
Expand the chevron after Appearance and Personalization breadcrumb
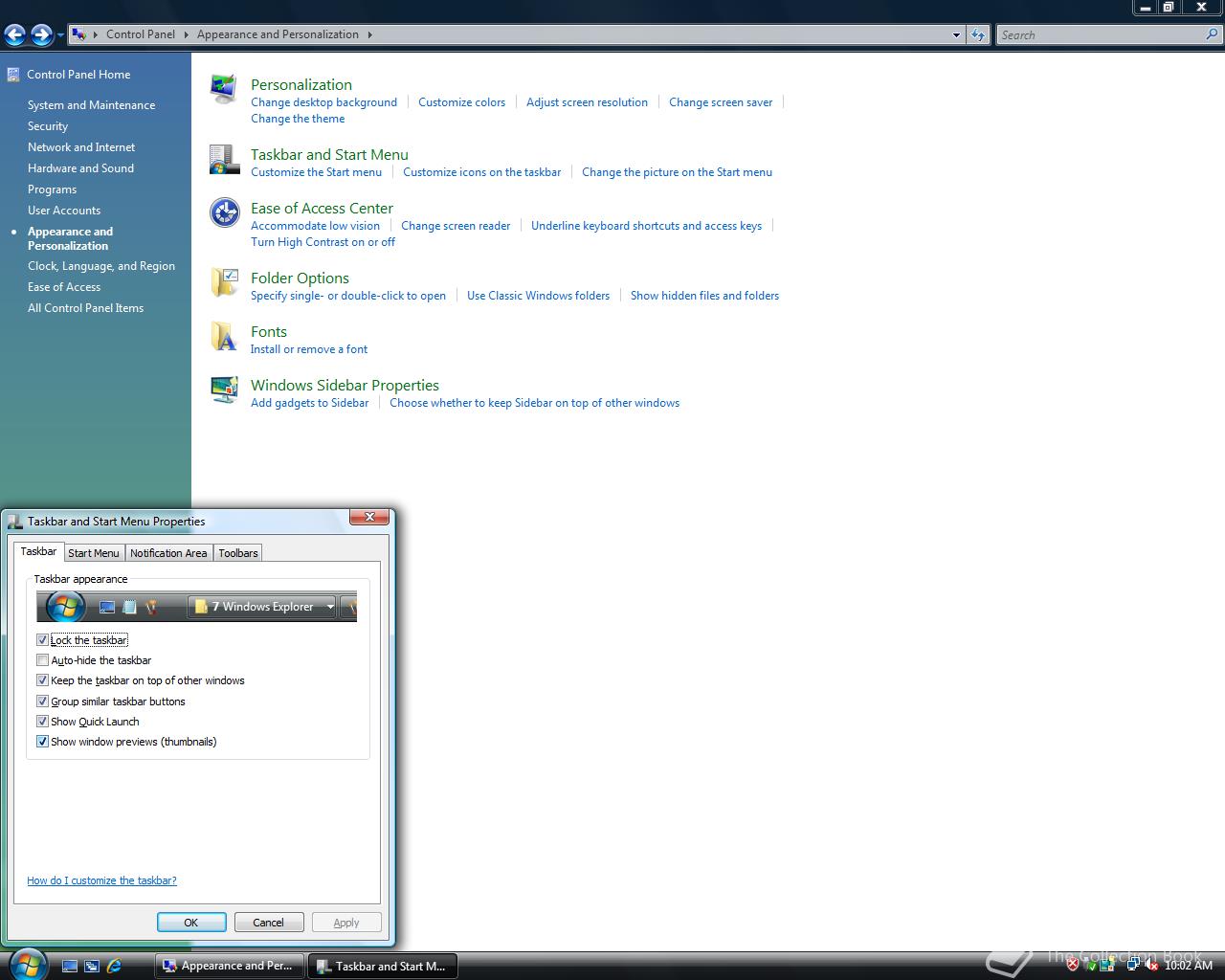tap(370, 34)
